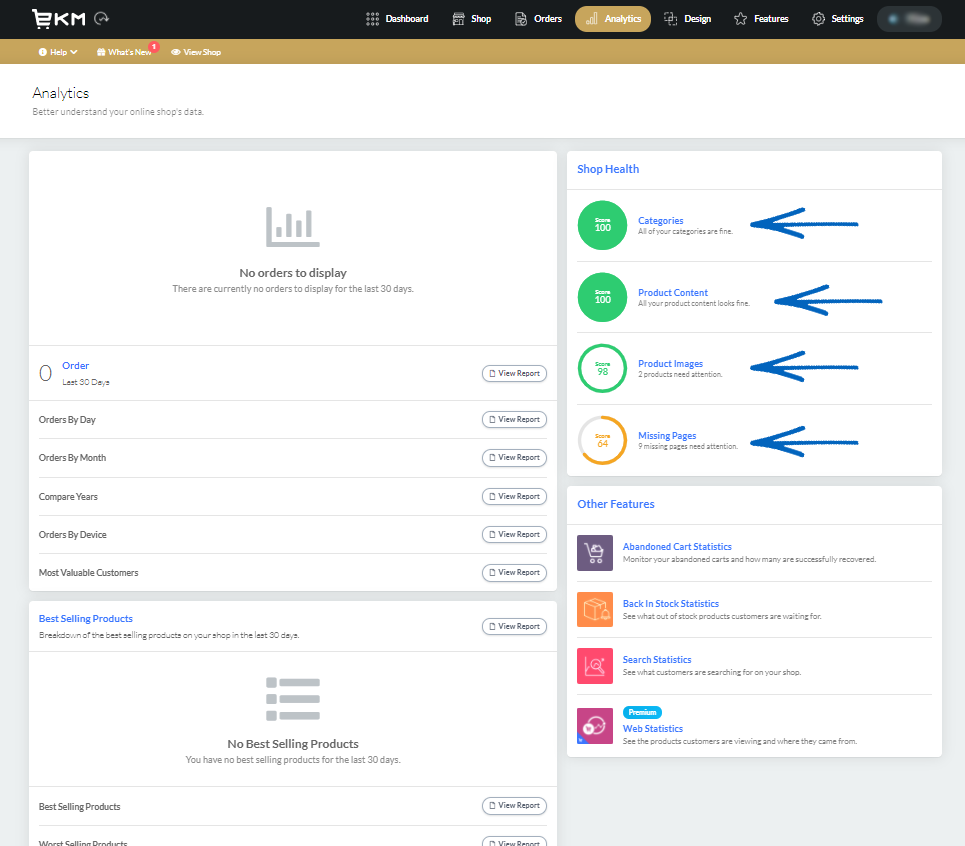The height and width of the screenshot is (846, 965).
Task: Switch to the Analytics tab
Action: click(x=612, y=18)
